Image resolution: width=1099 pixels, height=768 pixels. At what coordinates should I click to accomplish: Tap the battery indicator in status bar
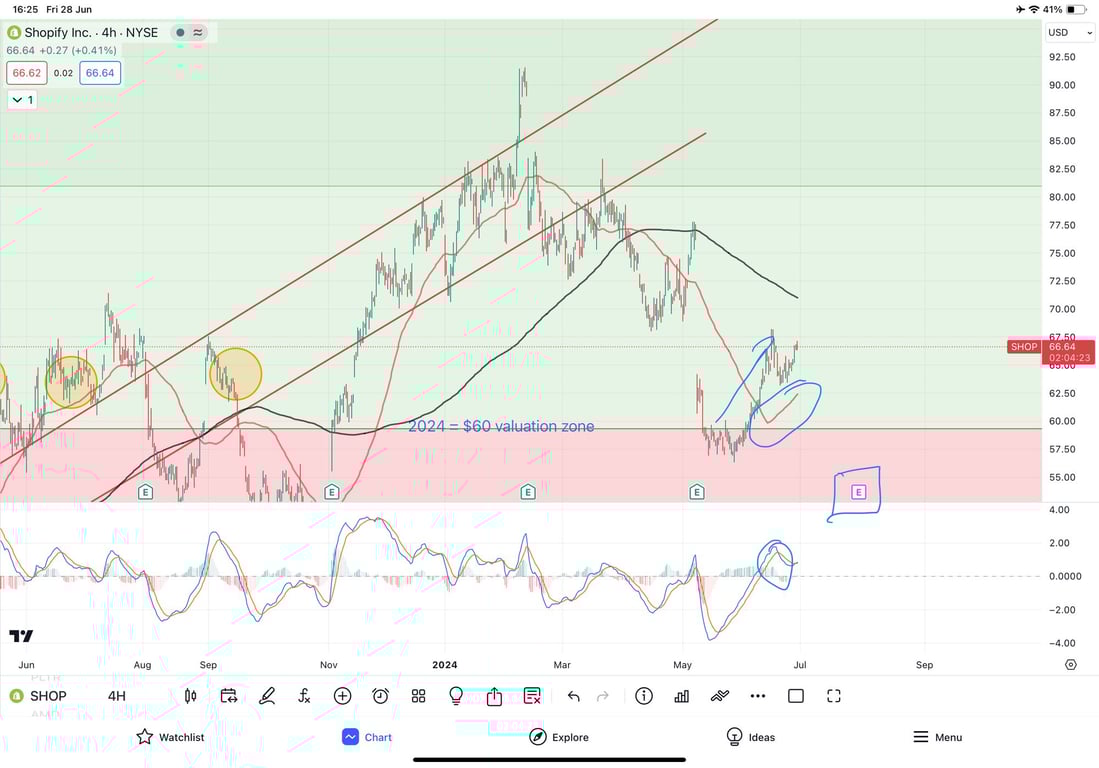point(1076,9)
